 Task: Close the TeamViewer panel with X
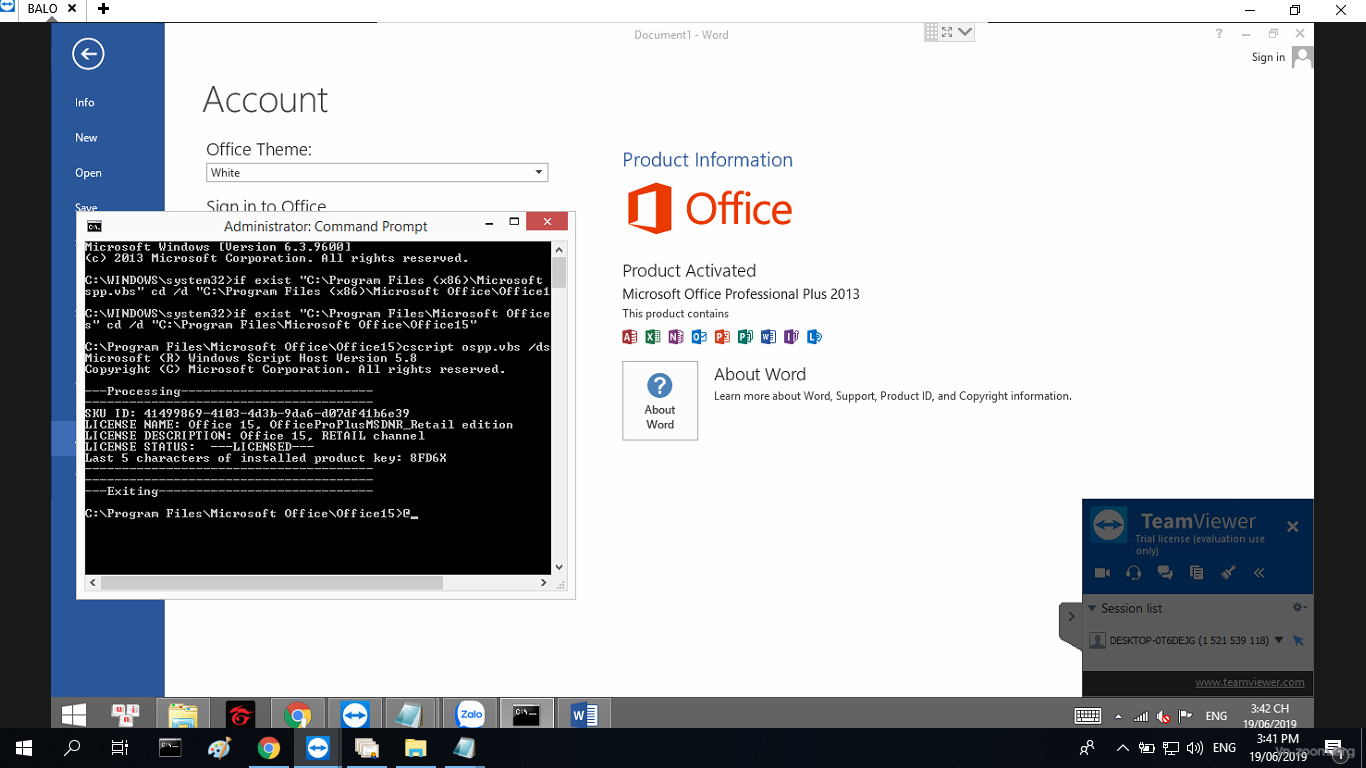(x=1292, y=527)
